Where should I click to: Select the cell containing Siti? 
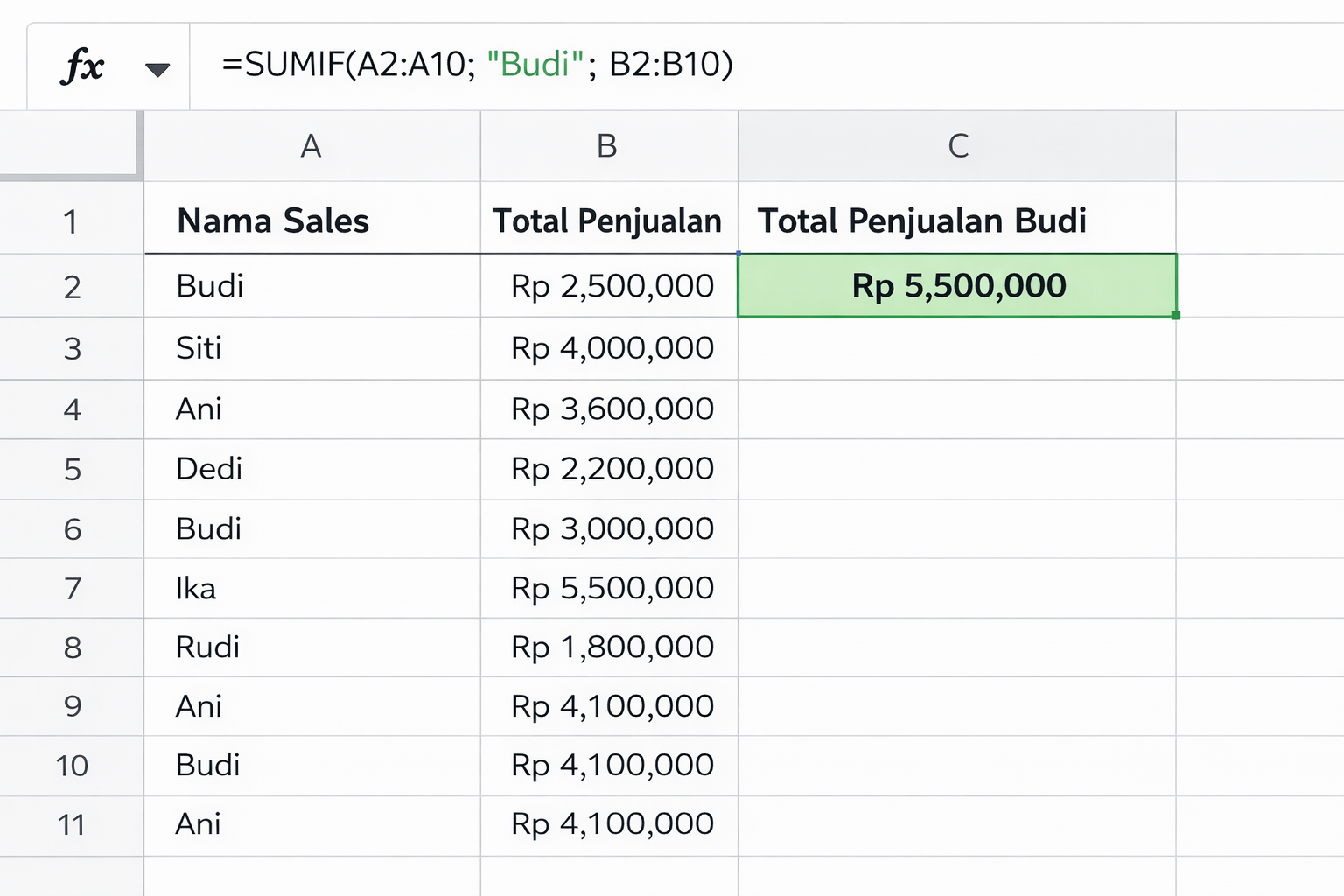pos(199,348)
